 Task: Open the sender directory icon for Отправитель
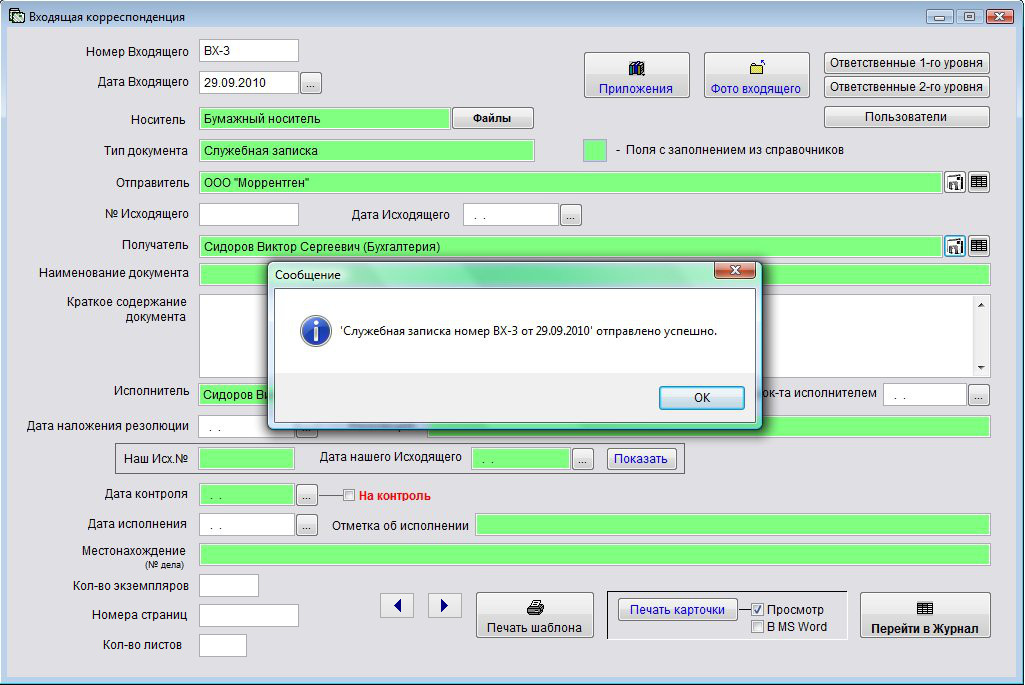[954, 182]
